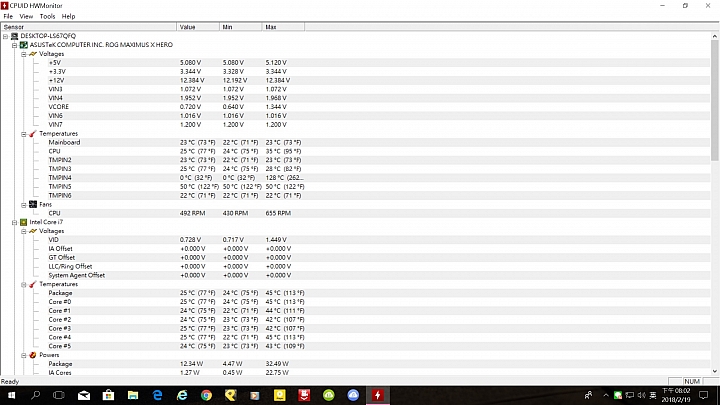Open the Action Center notification icon
This screenshot has width=720, height=405.
pyautogui.click(x=703, y=395)
